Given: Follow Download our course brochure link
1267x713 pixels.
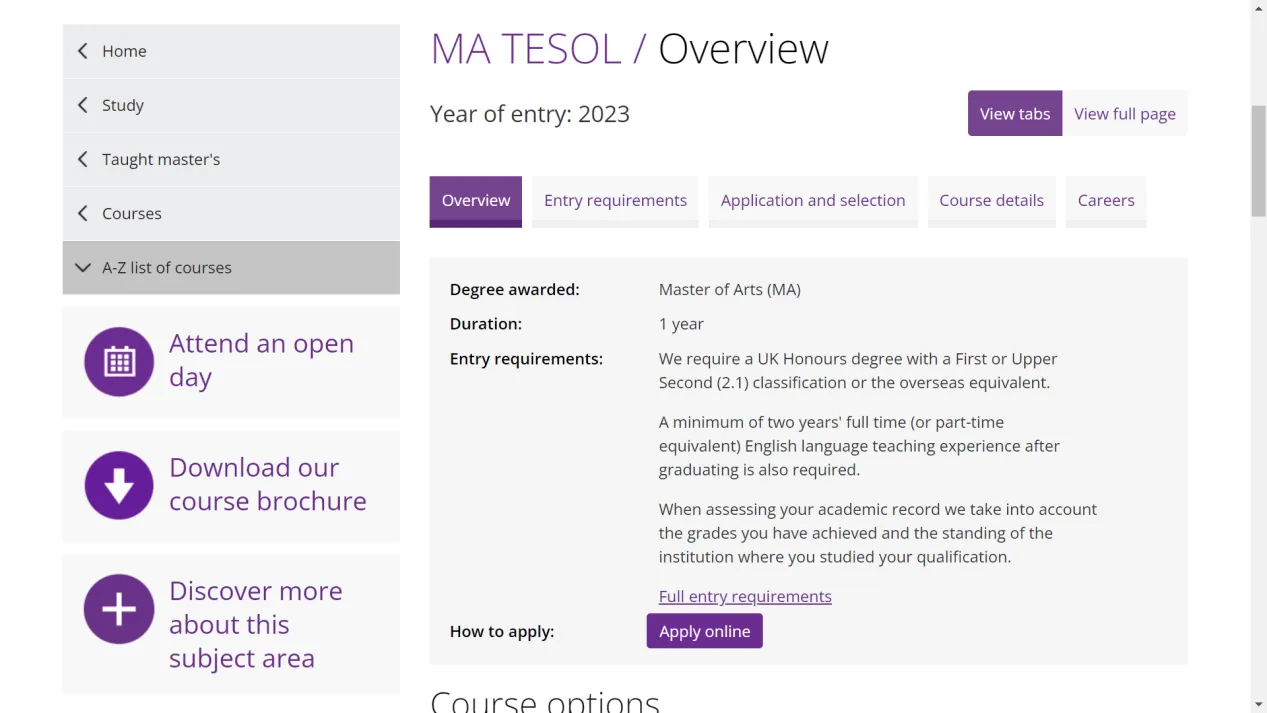Looking at the screenshot, I should tap(267, 484).
